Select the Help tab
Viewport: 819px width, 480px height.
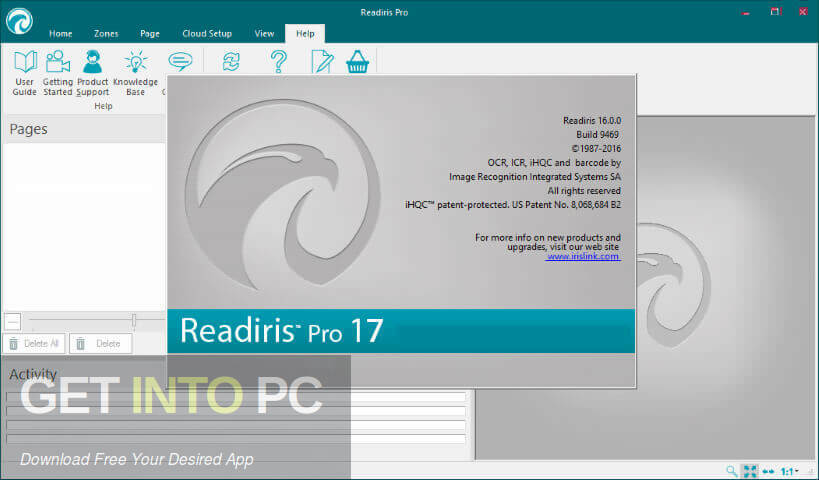point(305,33)
